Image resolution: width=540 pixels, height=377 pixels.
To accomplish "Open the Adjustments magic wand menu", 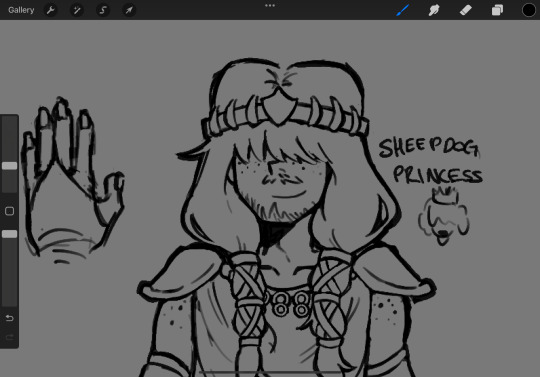I will point(77,10).
